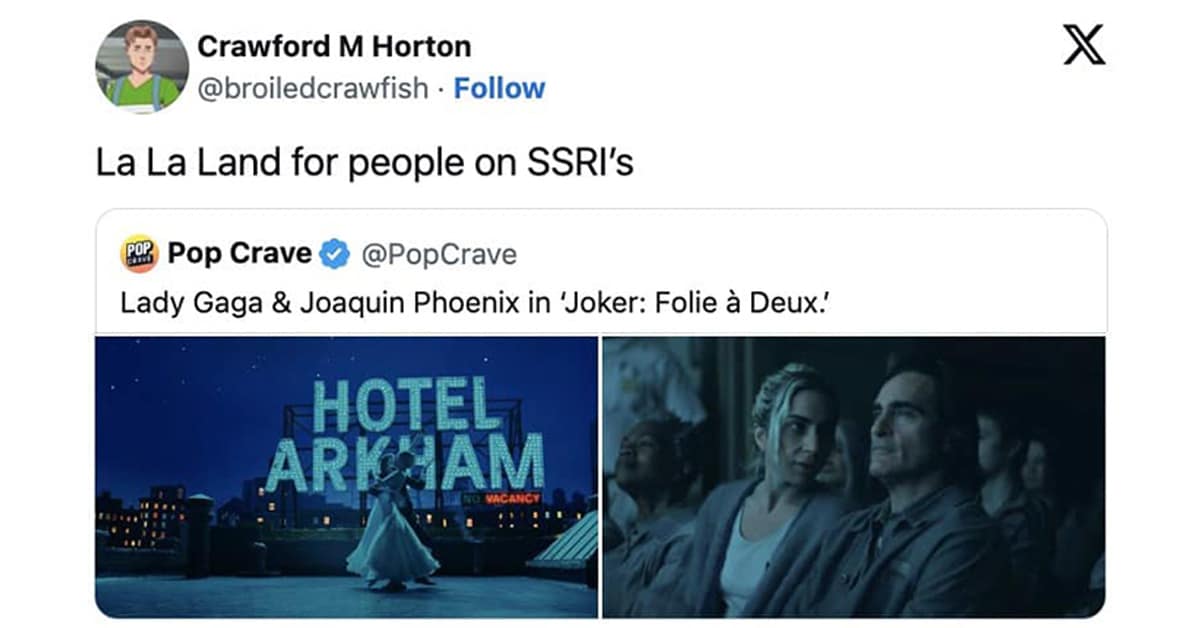Open the Crawford M Horton display name
The width and height of the screenshot is (1200, 628).
pyautogui.click(x=334, y=46)
